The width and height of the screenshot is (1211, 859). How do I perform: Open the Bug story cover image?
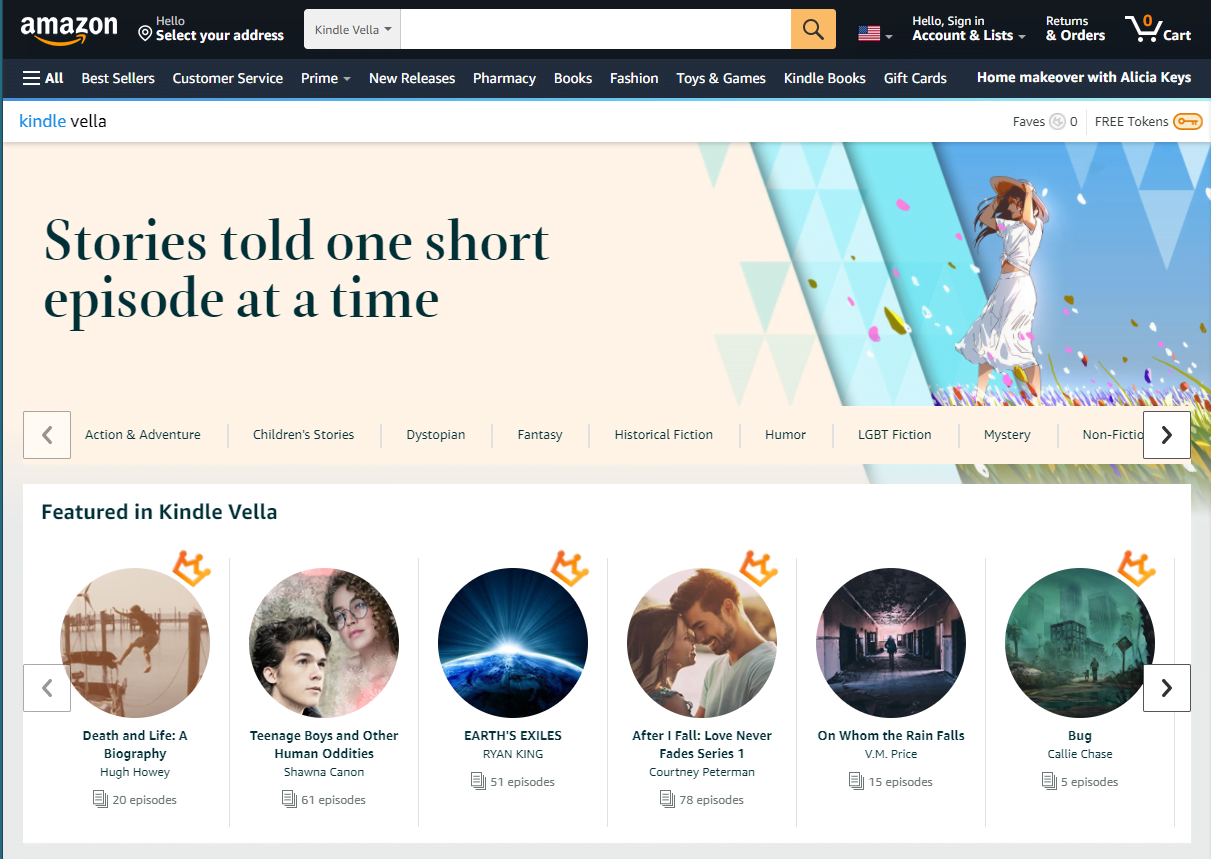coord(1080,643)
